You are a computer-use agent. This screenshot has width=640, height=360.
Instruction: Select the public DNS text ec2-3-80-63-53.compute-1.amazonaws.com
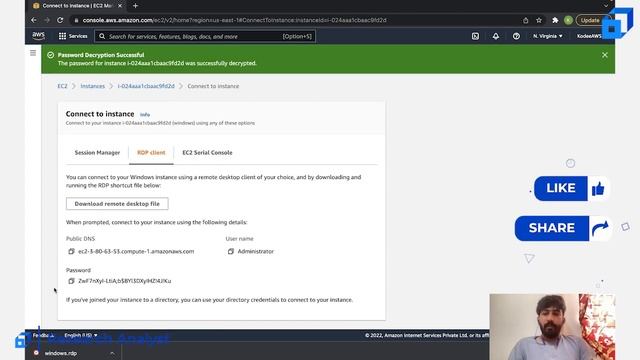136,251
